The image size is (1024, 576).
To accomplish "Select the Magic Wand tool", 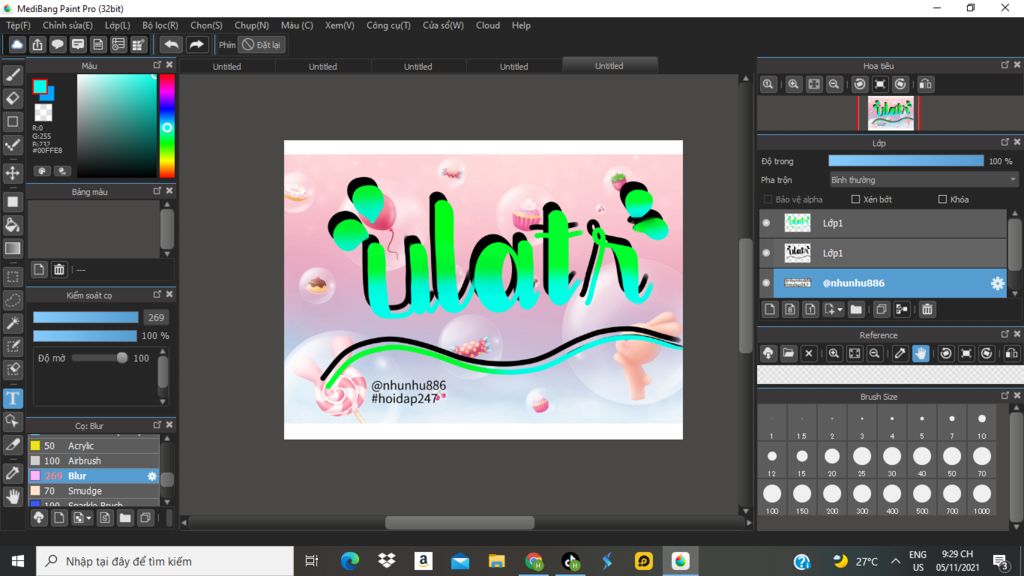I will (12, 323).
